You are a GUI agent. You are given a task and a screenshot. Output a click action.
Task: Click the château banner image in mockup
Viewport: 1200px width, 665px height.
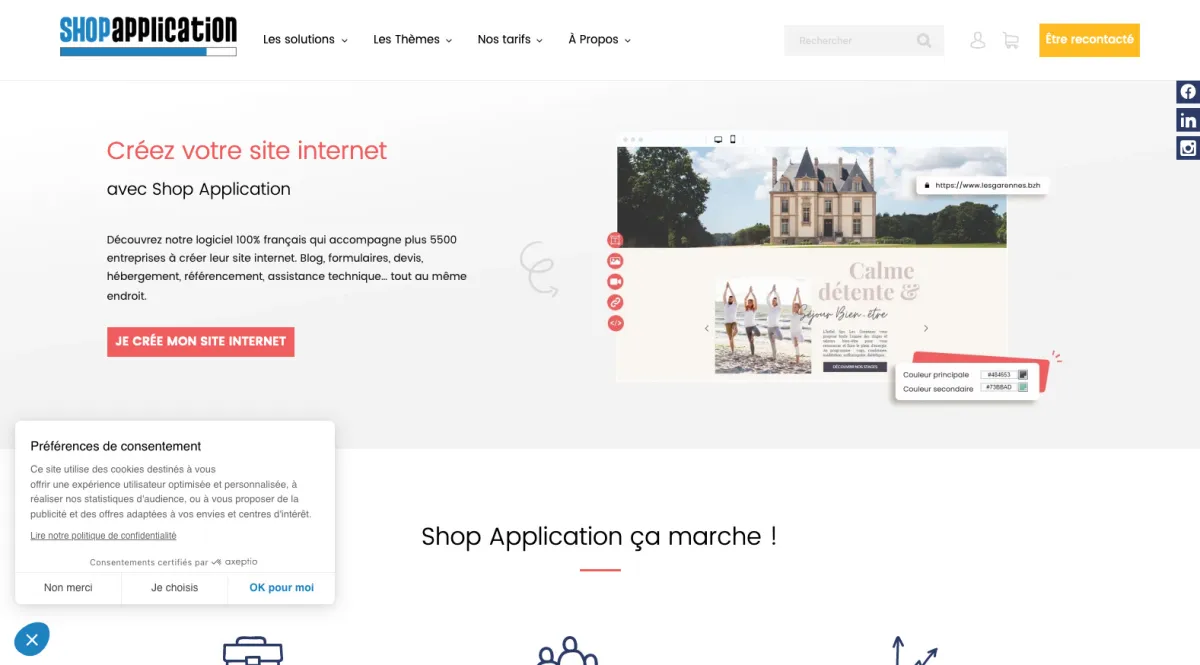(812, 197)
